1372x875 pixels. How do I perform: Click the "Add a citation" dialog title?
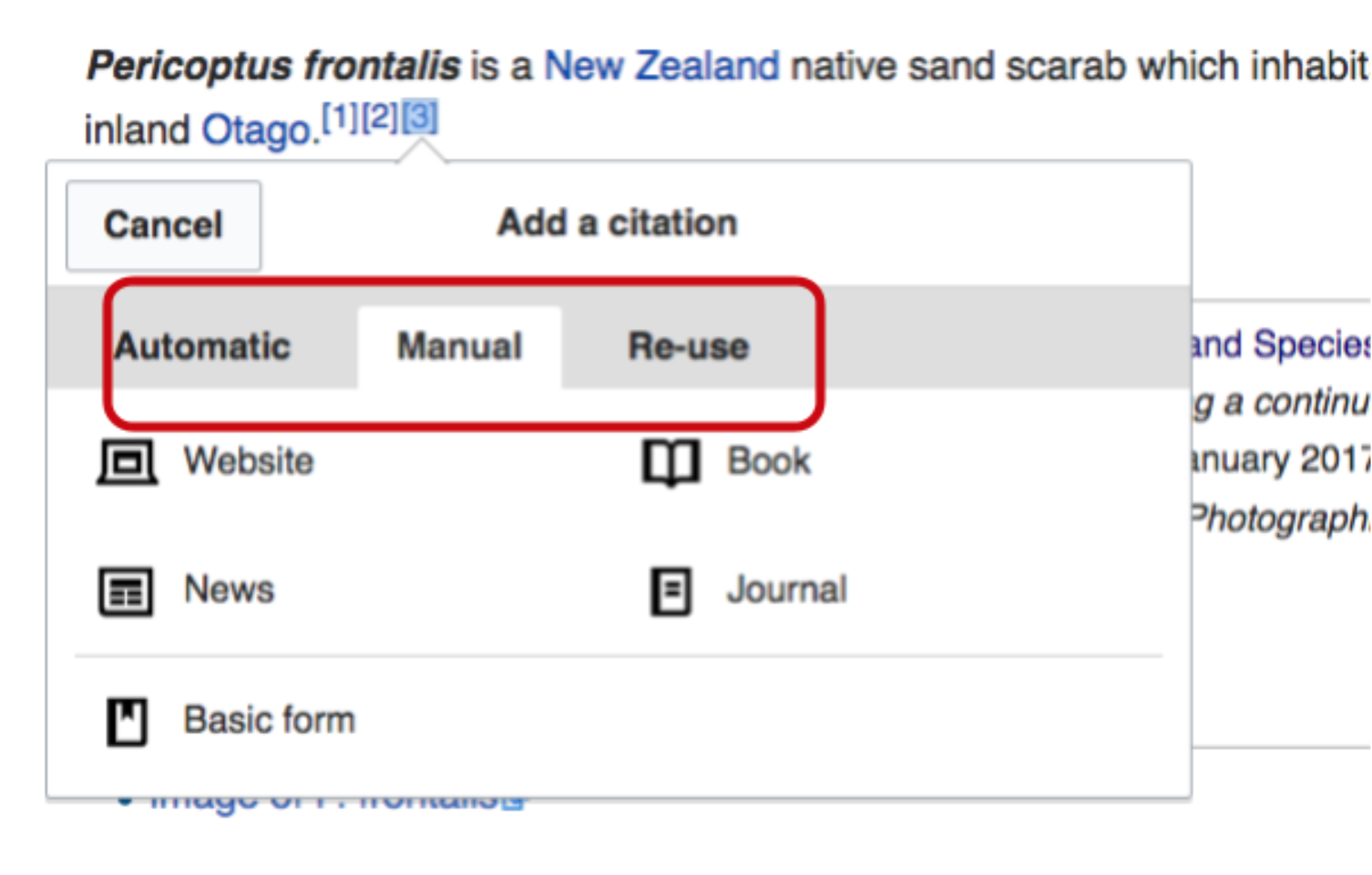tap(617, 222)
